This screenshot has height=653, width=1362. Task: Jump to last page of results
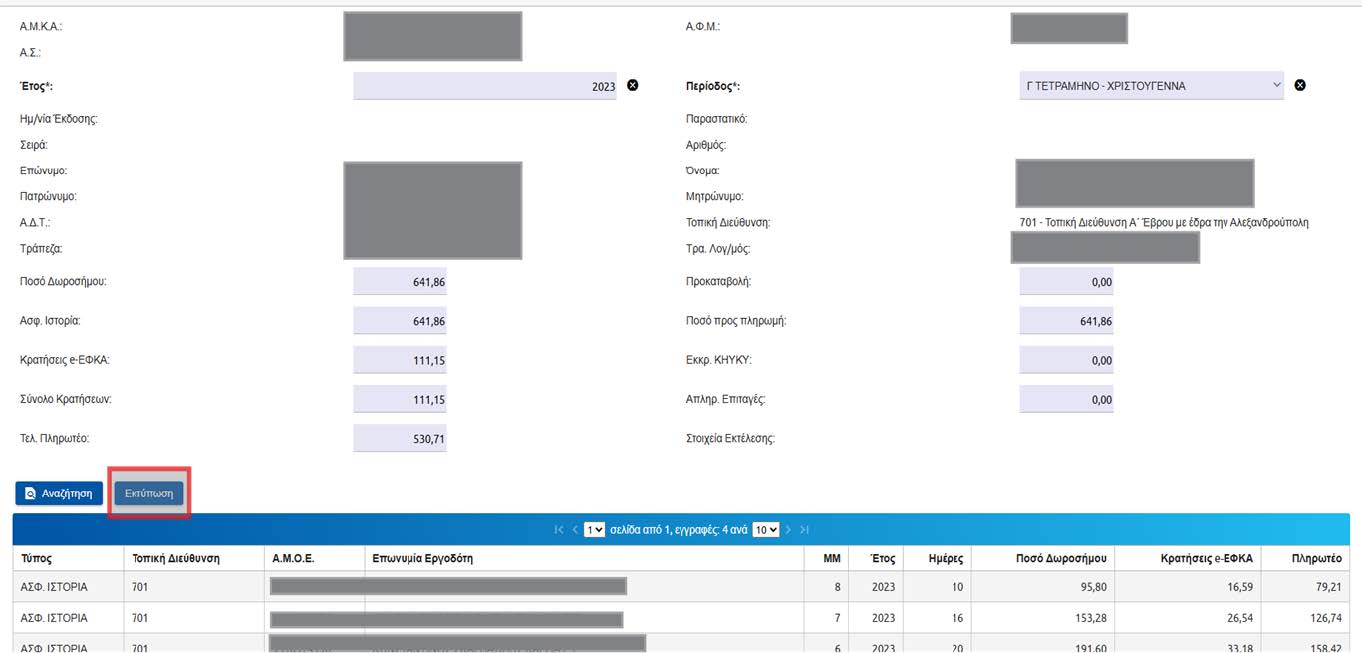pyautogui.click(x=804, y=530)
